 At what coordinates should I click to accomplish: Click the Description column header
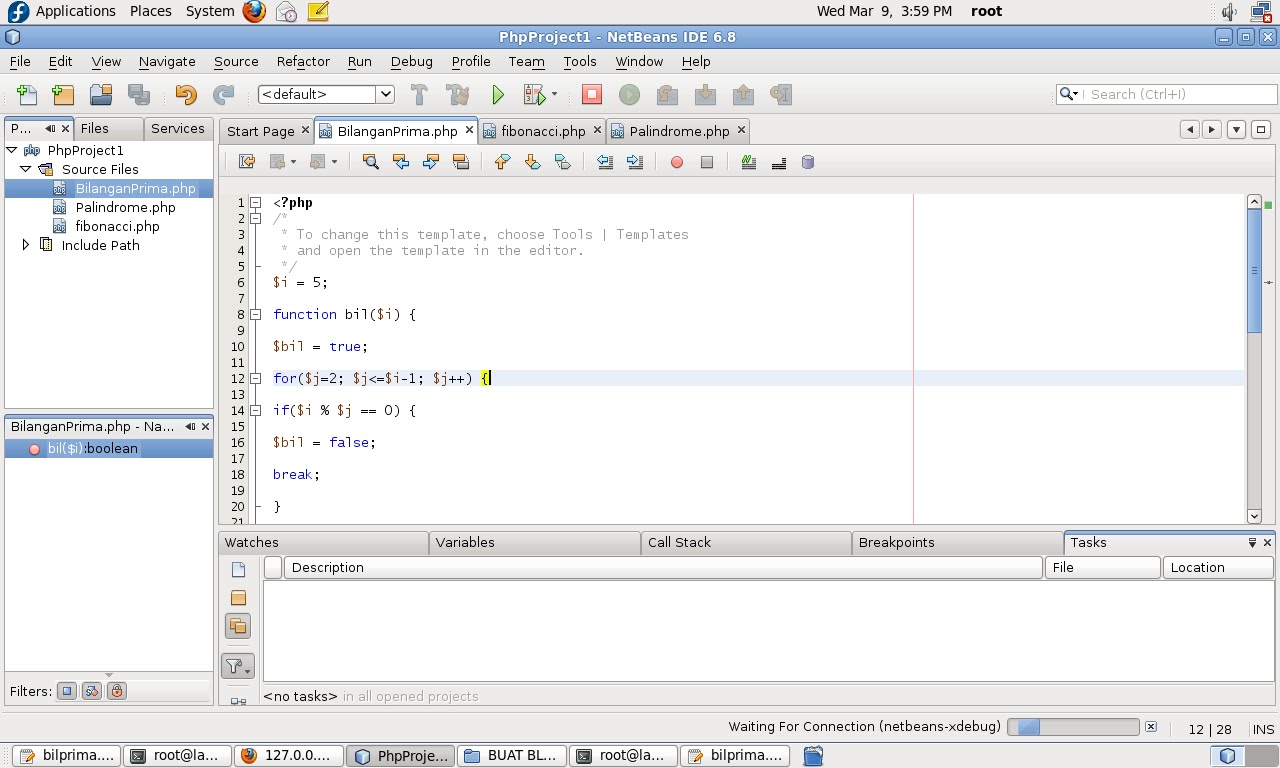[663, 567]
